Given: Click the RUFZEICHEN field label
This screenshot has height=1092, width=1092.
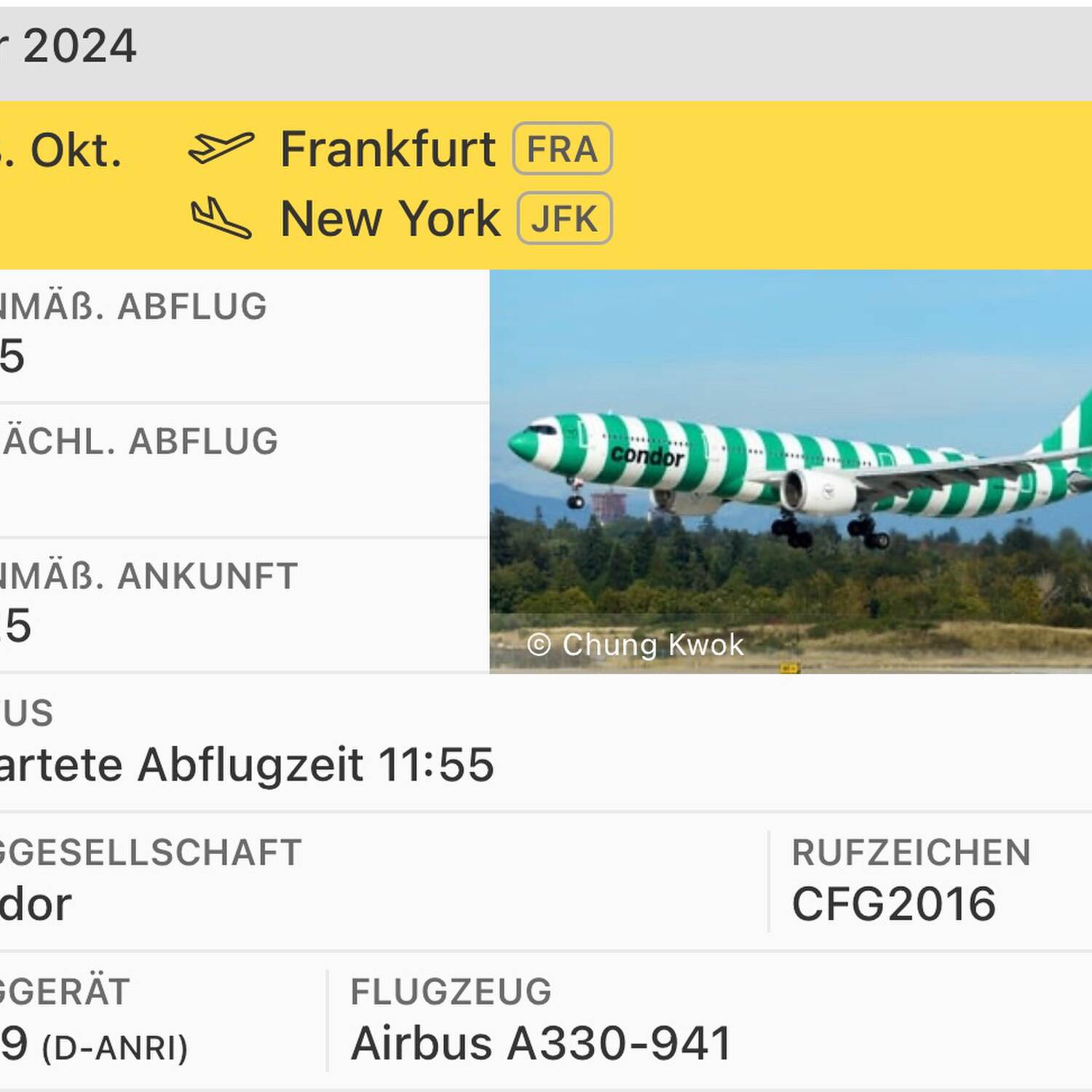Looking at the screenshot, I should (911, 852).
